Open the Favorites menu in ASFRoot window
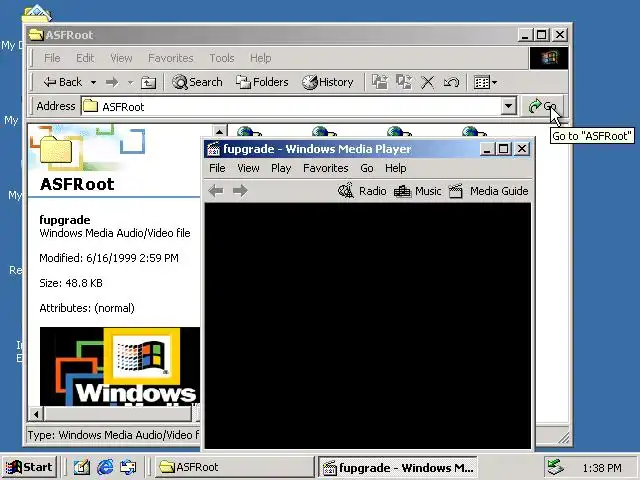The height and width of the screenshot is (480, 640). (171, 58)
